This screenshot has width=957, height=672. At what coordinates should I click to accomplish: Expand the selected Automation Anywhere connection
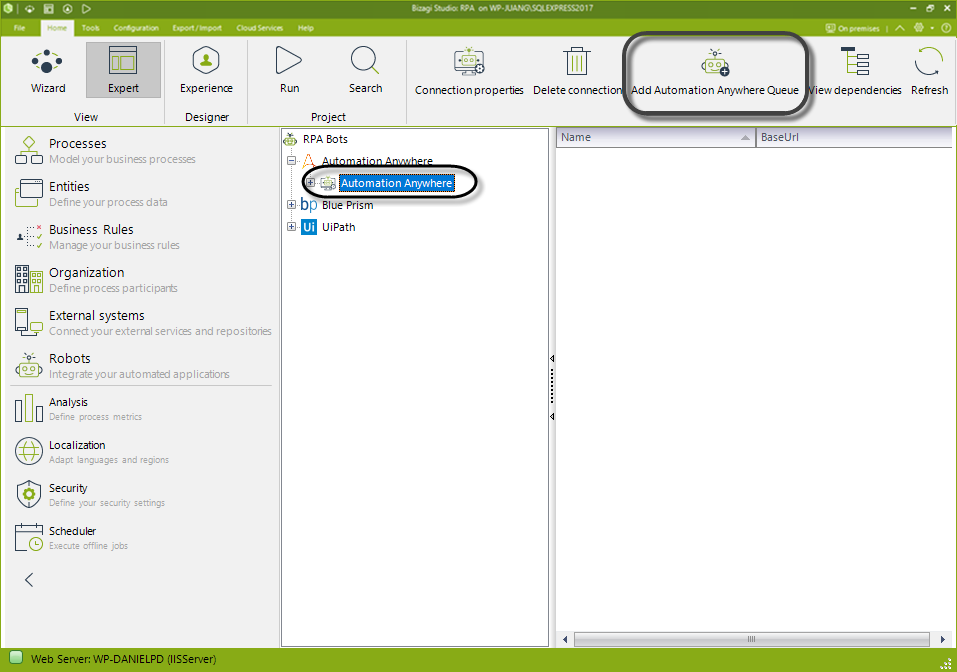click(x=311, y=182)
